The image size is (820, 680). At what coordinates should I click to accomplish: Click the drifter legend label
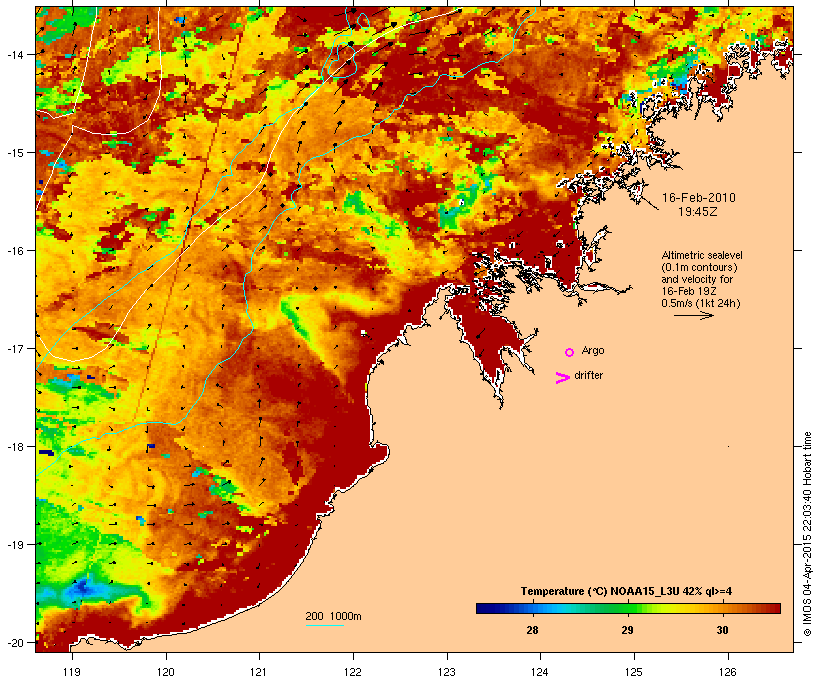pyautogui.click(x=588, y=375)
